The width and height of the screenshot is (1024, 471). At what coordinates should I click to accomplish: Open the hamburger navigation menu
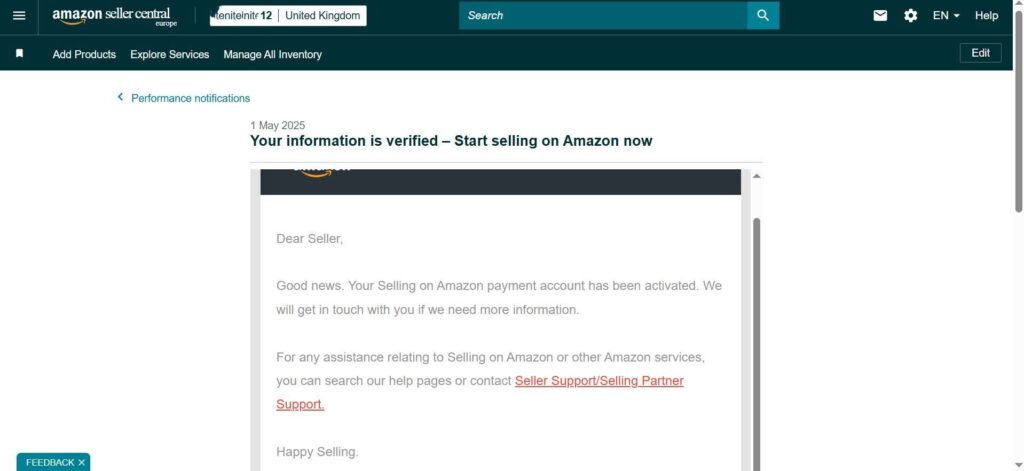pyautogui.click(x=19, y=16)
